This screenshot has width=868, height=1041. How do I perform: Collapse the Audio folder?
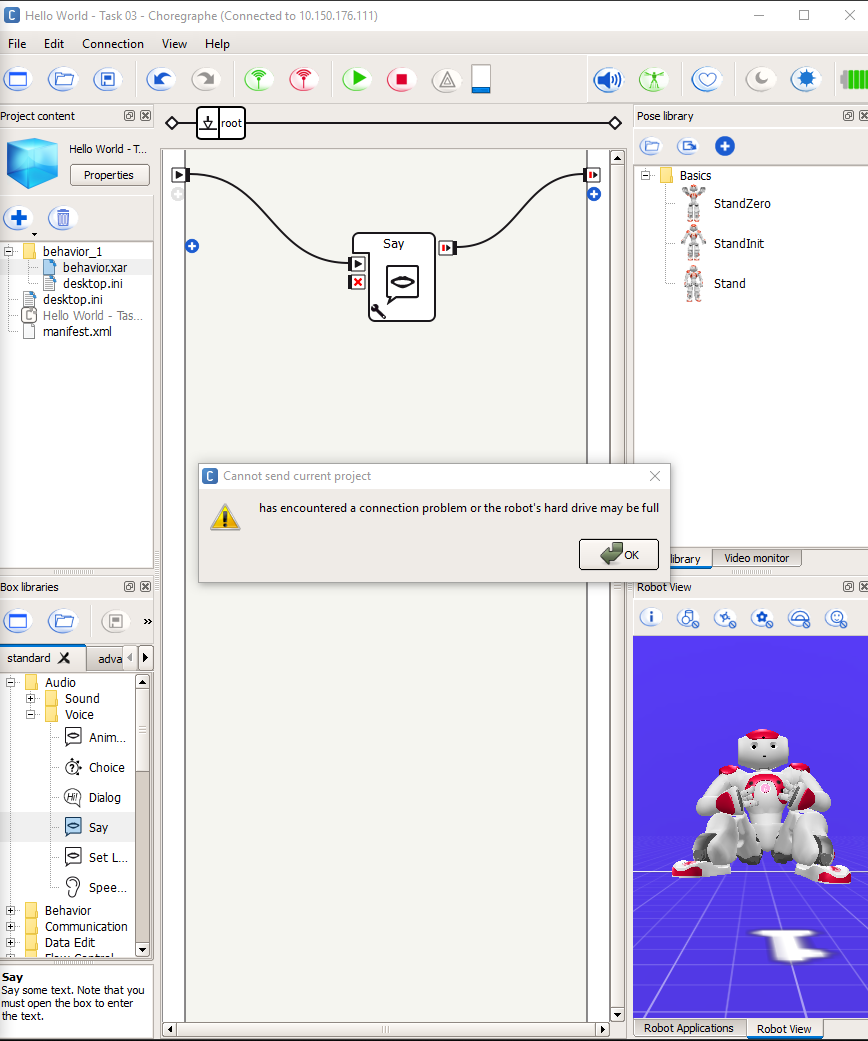(10, 682)
